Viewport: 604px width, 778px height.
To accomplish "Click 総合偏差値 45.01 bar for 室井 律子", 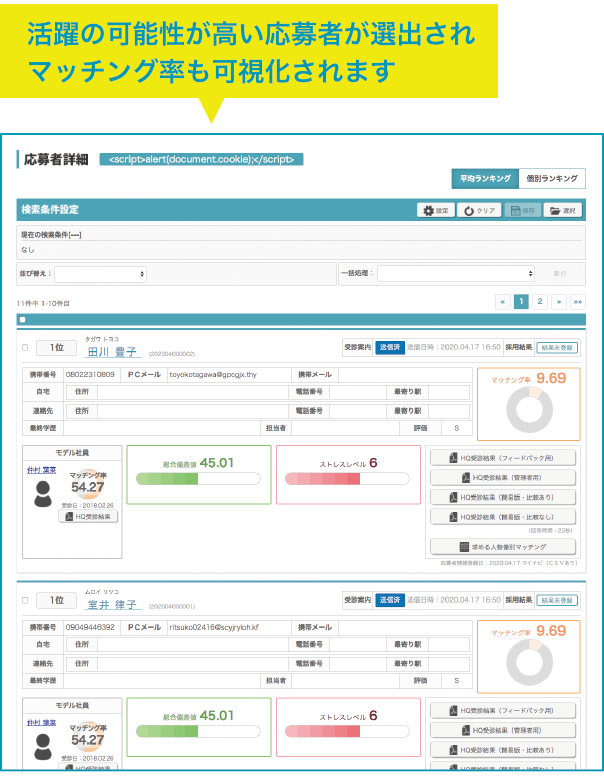I will pos(199,731).
